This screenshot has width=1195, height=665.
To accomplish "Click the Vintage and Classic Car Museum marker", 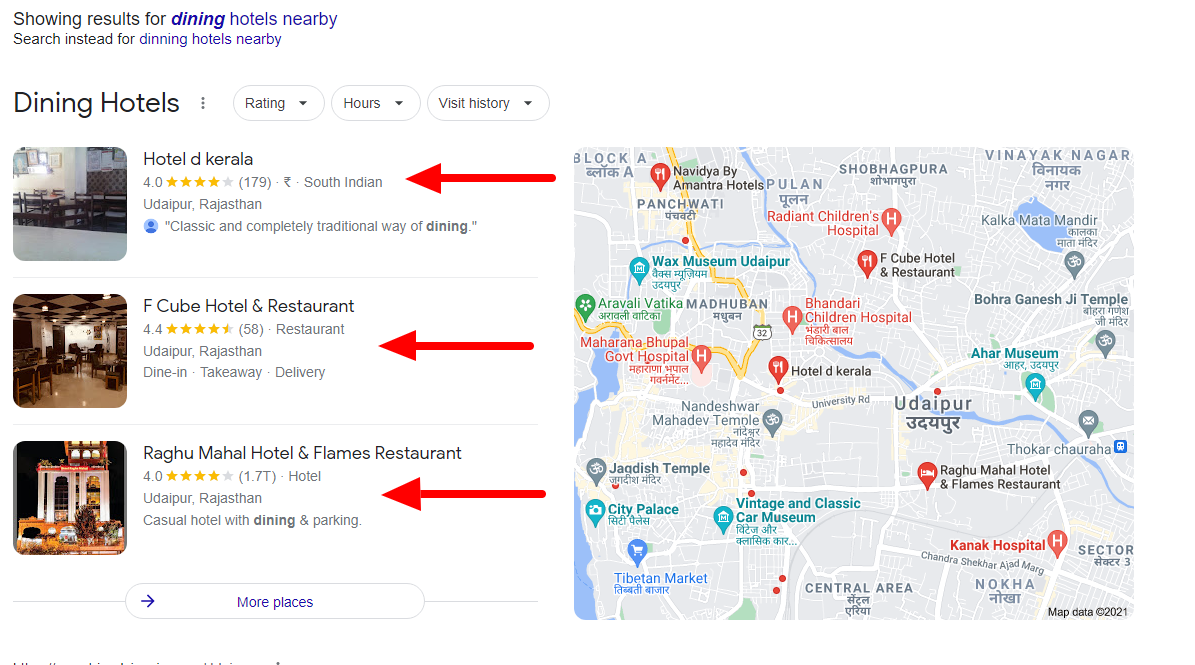I will [x=723, y=519].
